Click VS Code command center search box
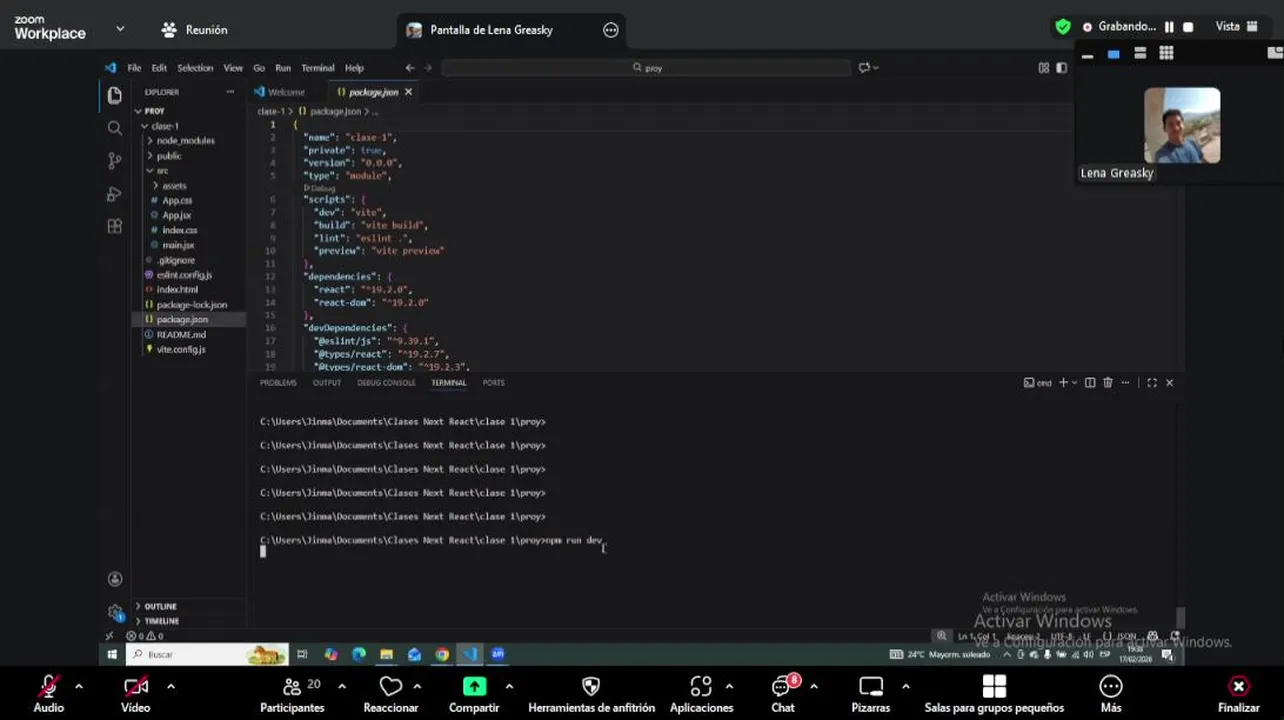The width and height of the screenshot is (1284, 720). coord(646,68)
